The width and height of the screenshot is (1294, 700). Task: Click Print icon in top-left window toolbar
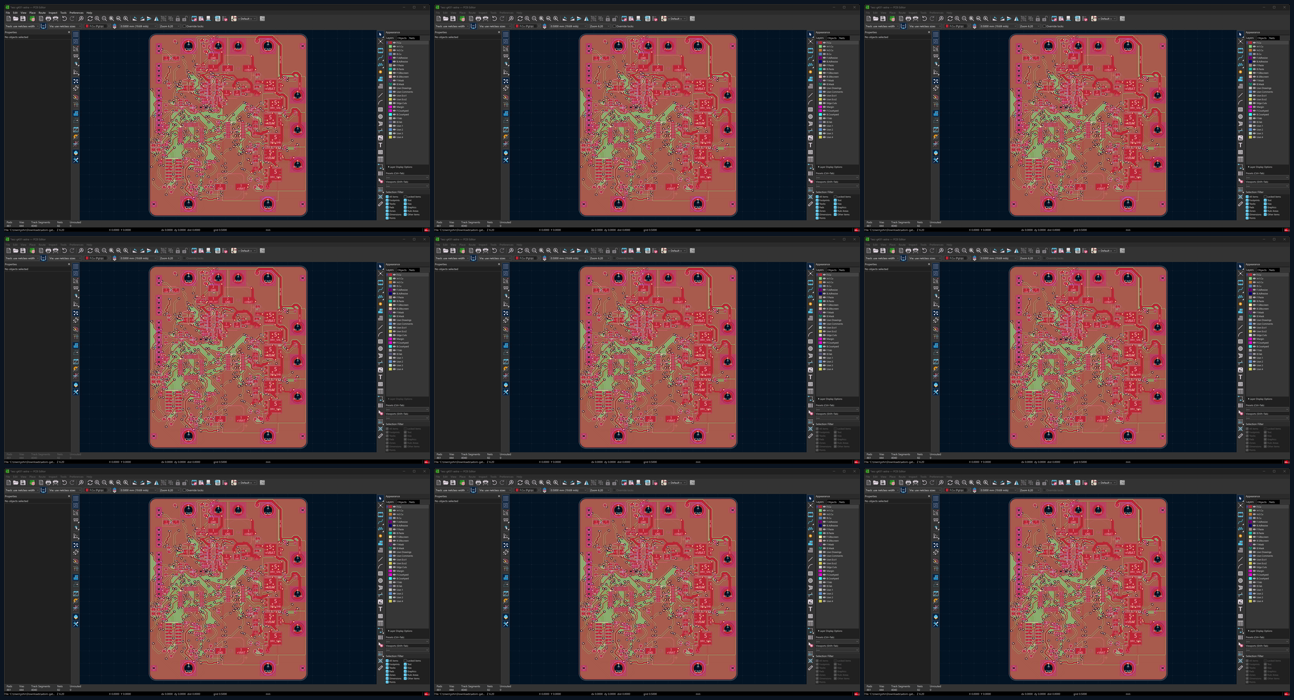click(48, 19)
